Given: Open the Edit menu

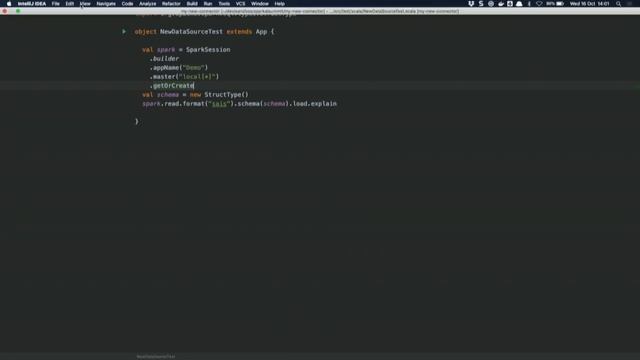Looking at the screenshot, I should [x=70, y=4].
